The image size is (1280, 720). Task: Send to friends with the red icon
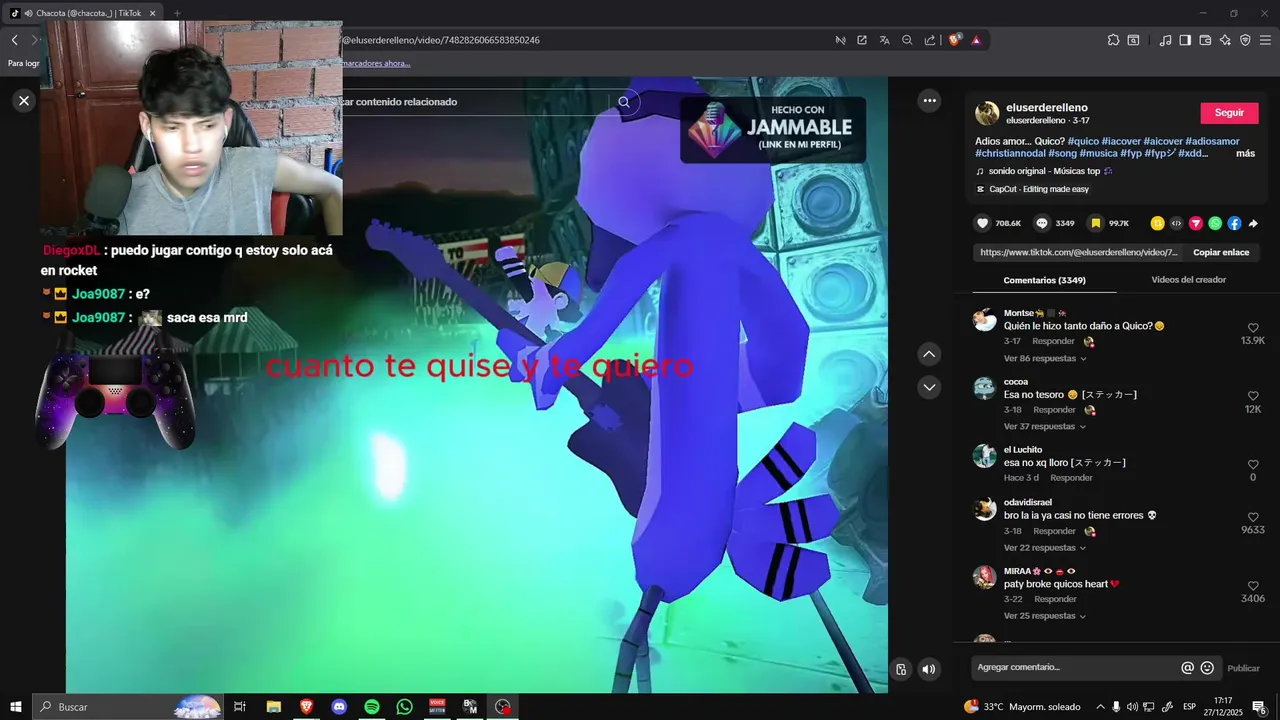1195,223
